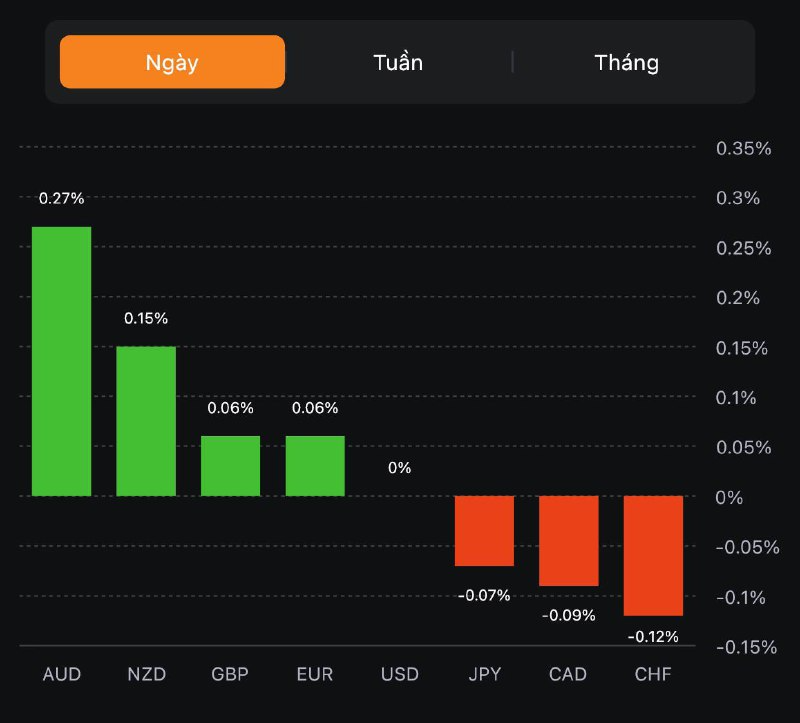Open the Tháng tab
This screenshot has height=723, width=800.
[627, 63]
